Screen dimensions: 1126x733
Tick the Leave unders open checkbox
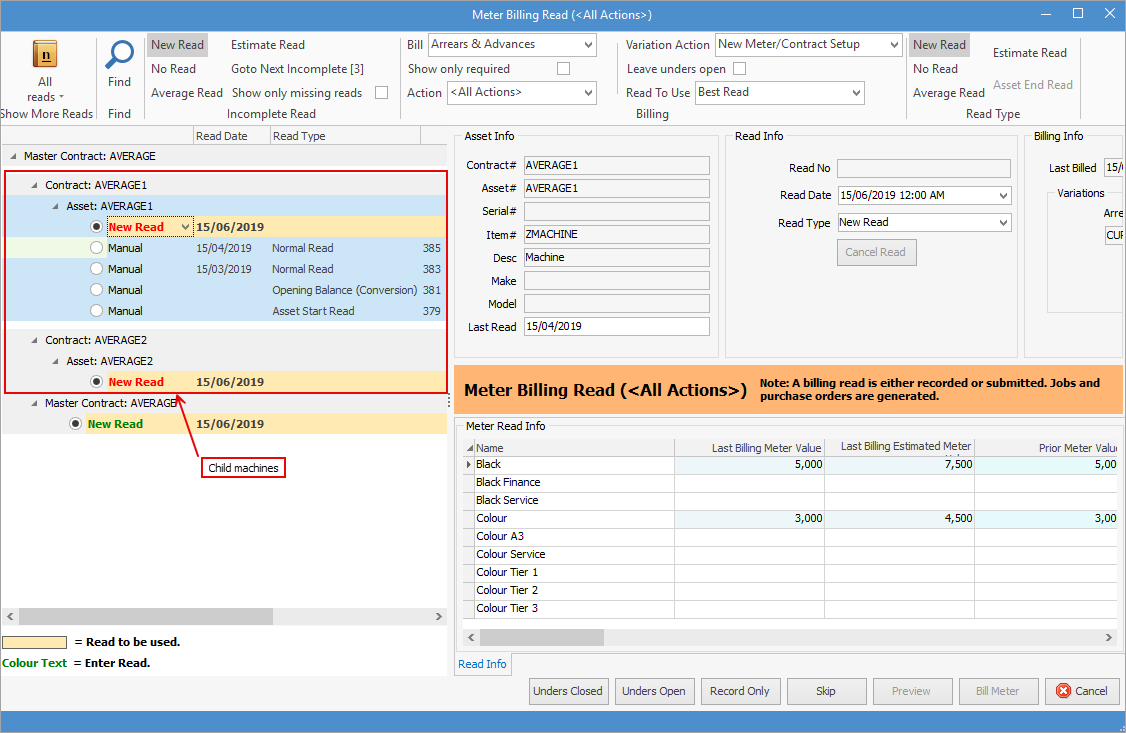(739, 68)
